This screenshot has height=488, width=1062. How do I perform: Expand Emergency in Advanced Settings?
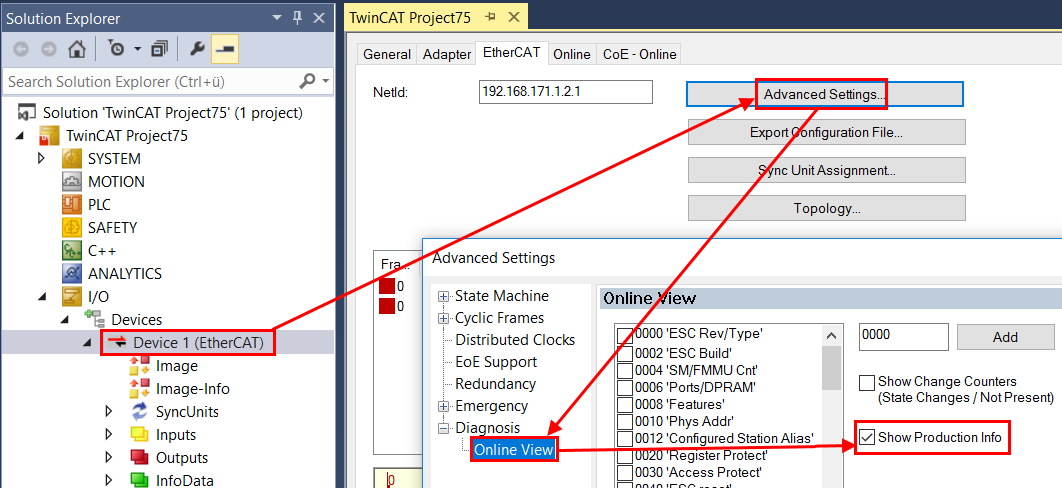point(444,406)
